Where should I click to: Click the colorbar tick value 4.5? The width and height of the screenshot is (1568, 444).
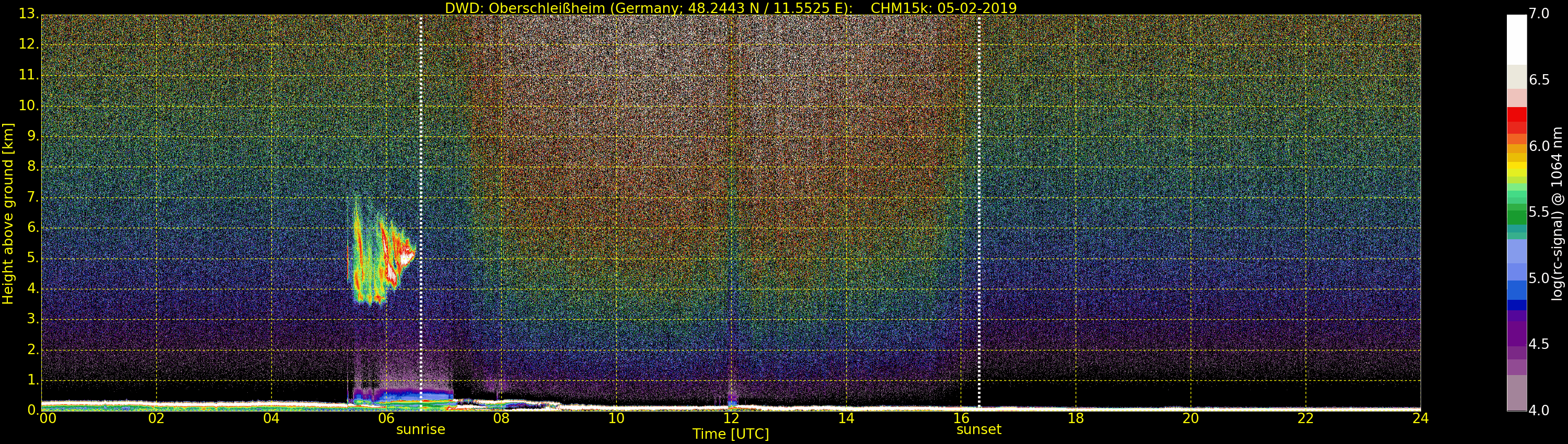1539,344
